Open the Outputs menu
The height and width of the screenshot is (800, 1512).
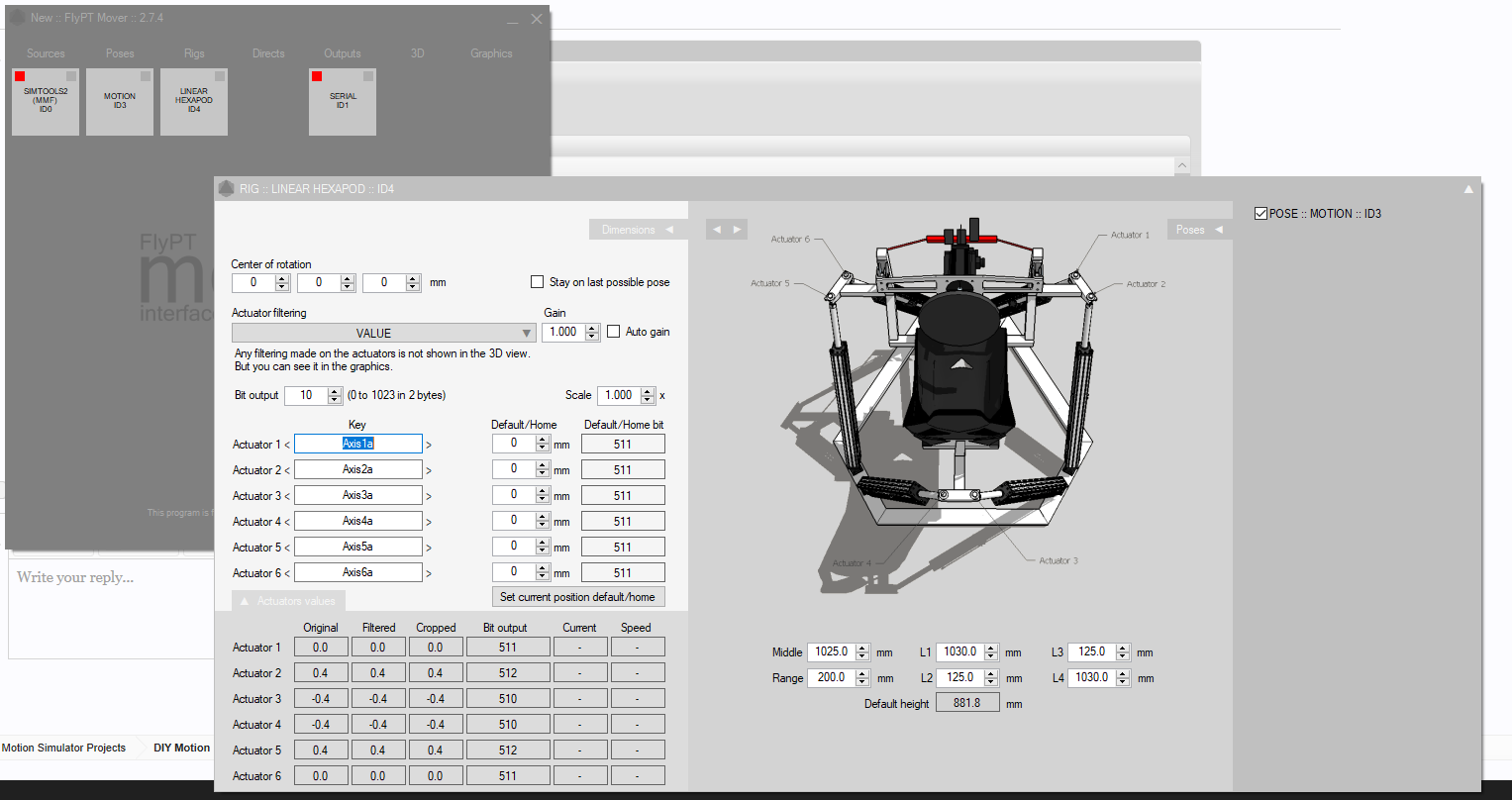pyautogui.click(x=343, y=53)
